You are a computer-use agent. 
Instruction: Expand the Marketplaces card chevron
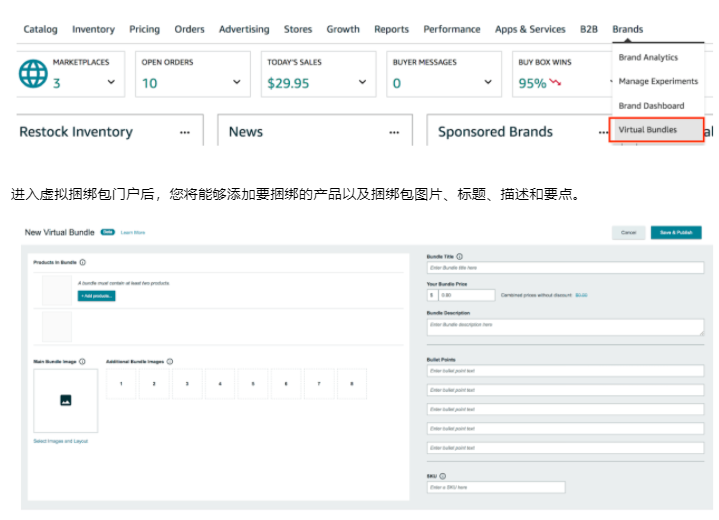coord(111,82)
